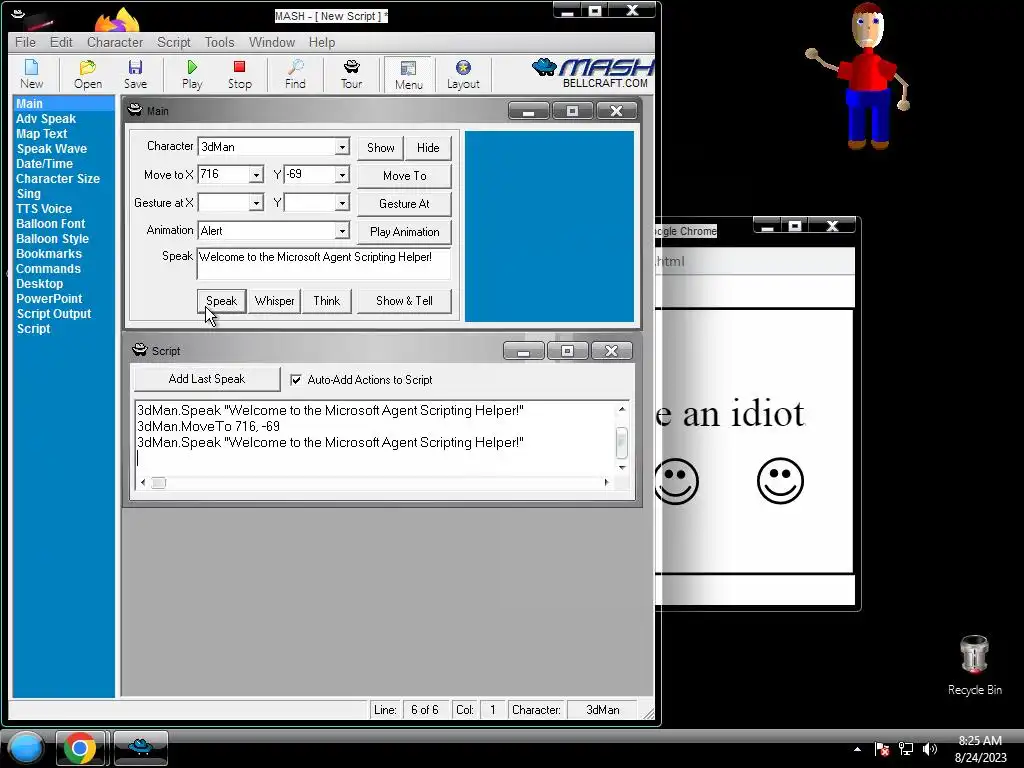Expand the Animation dropdown

[342, 231]
